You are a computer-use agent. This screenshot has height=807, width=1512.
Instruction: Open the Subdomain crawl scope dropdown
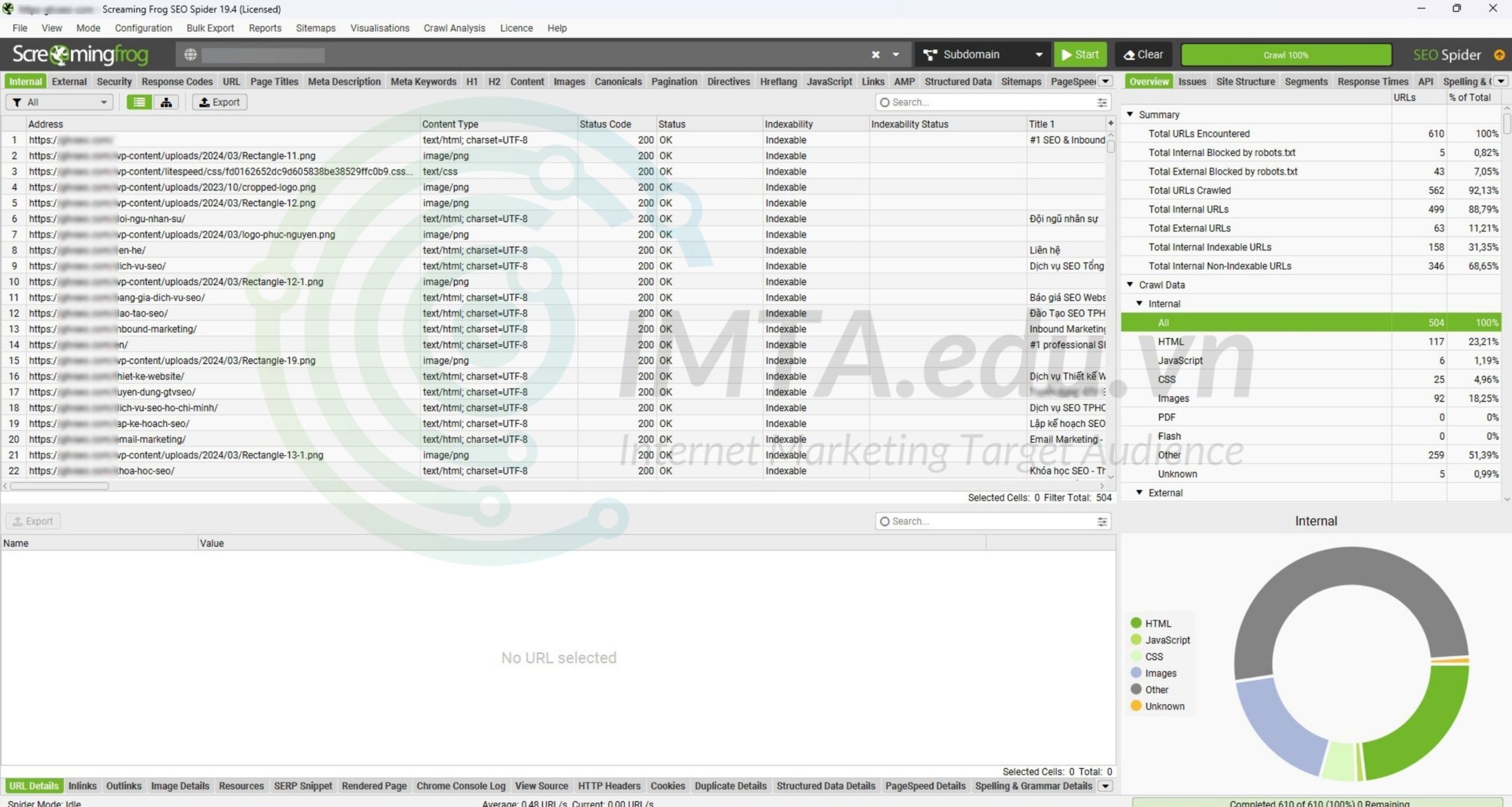982,54
